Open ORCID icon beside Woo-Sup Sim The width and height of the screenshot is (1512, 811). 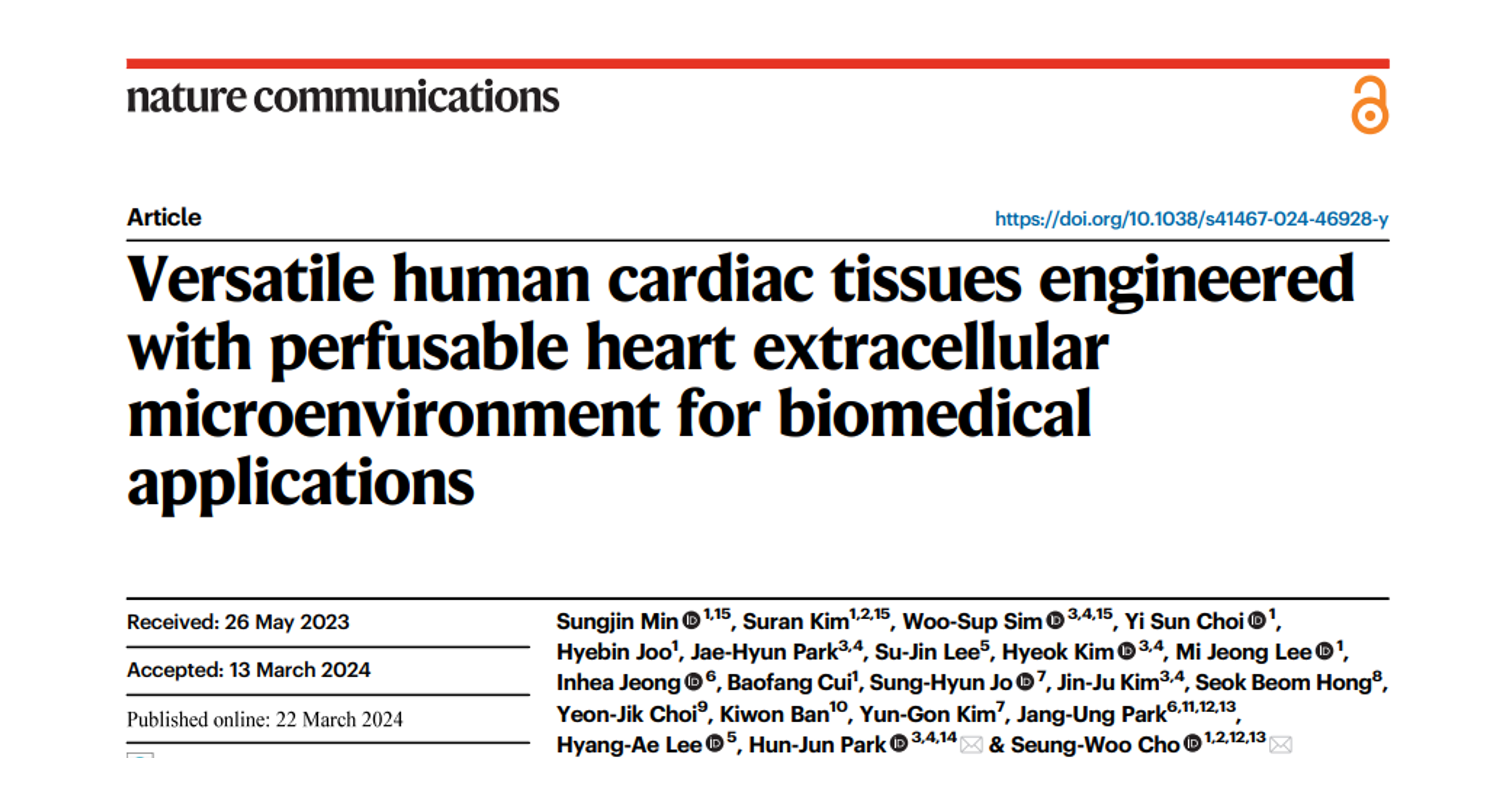pos(1055,620)
